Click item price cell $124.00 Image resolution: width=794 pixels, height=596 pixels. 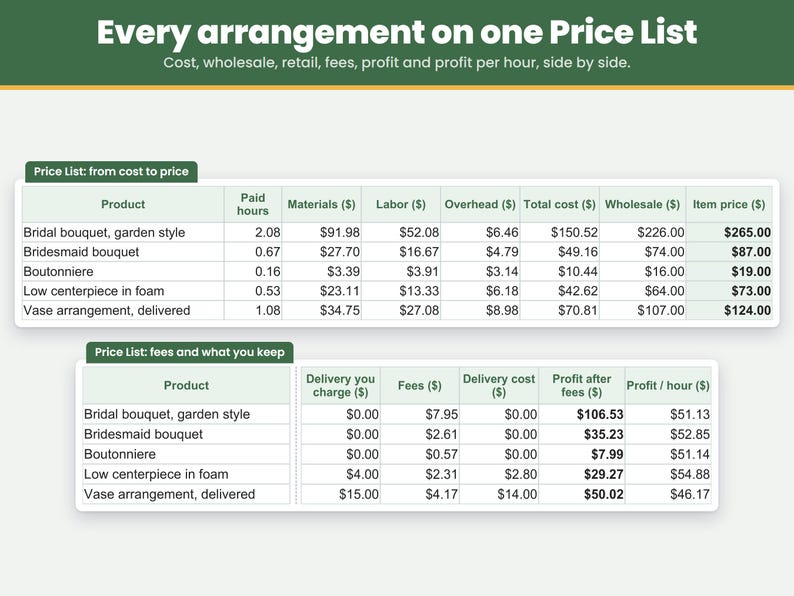tap(729, 310)
